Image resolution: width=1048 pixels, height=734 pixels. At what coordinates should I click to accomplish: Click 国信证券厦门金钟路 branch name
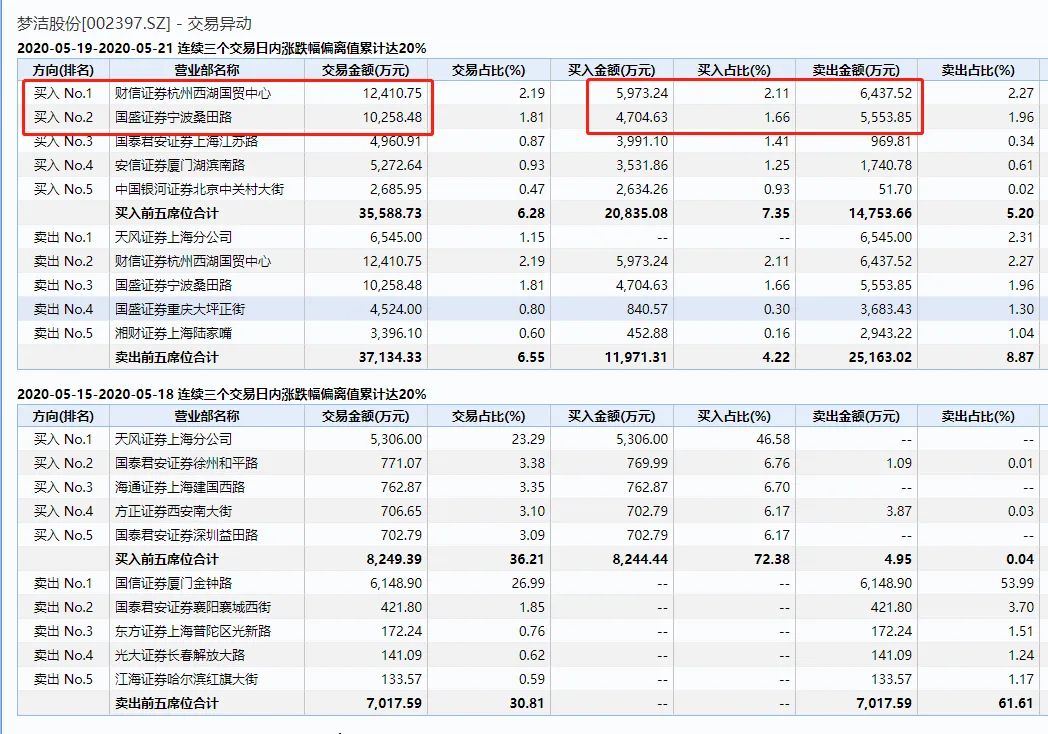pos(173,584)
